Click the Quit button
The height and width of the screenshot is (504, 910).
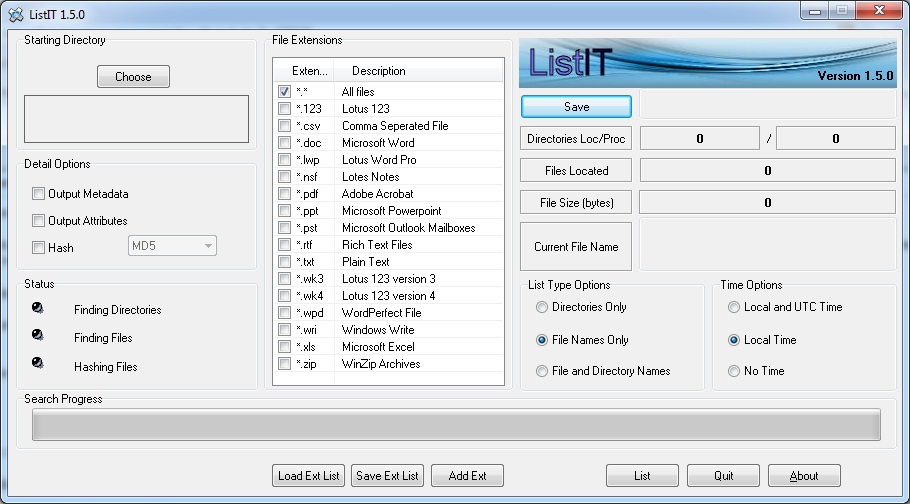pos(723,476)
